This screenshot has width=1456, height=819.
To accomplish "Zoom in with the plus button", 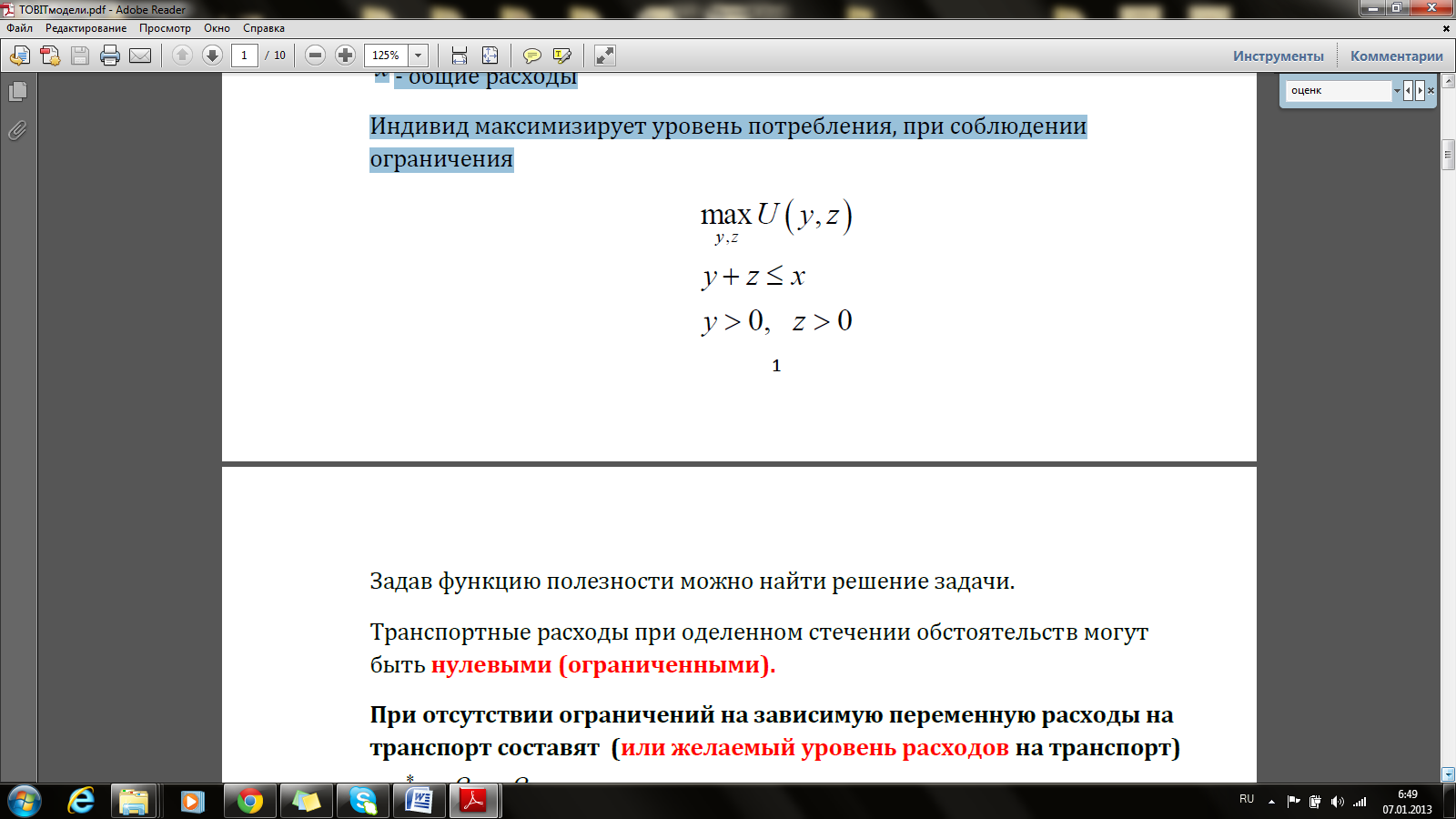I will click(x=345, y=56).
